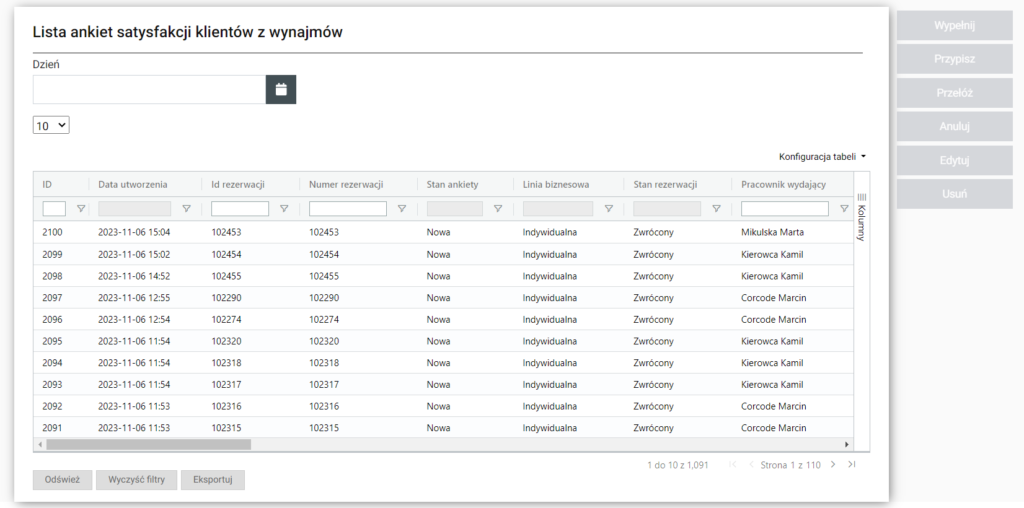Click the Dzień date input field
The width and height of the screenshot is (1024, 508).
(148, 89)
